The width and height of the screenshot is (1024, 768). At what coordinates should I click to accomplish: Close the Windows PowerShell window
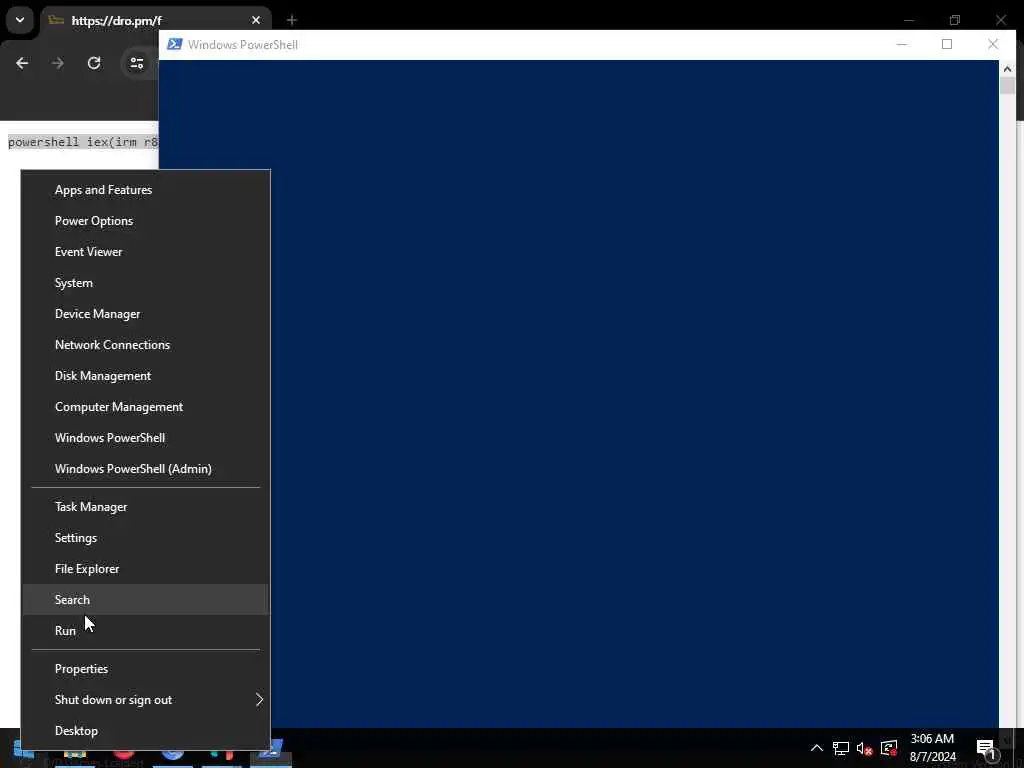993,44
